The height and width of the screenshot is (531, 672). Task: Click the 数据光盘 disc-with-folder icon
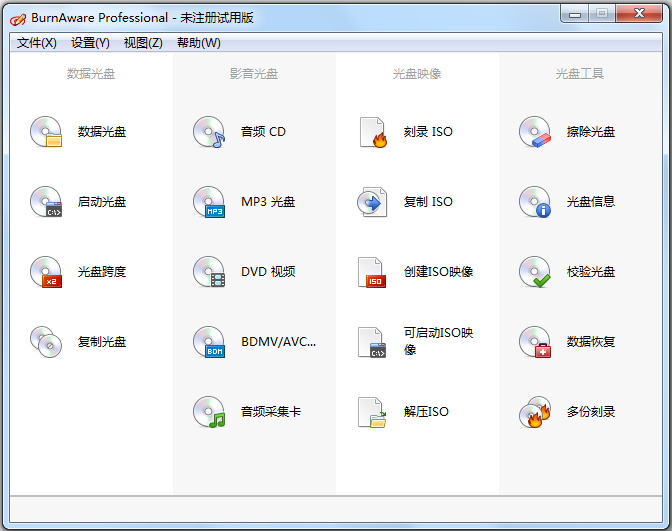coord(46,132)
